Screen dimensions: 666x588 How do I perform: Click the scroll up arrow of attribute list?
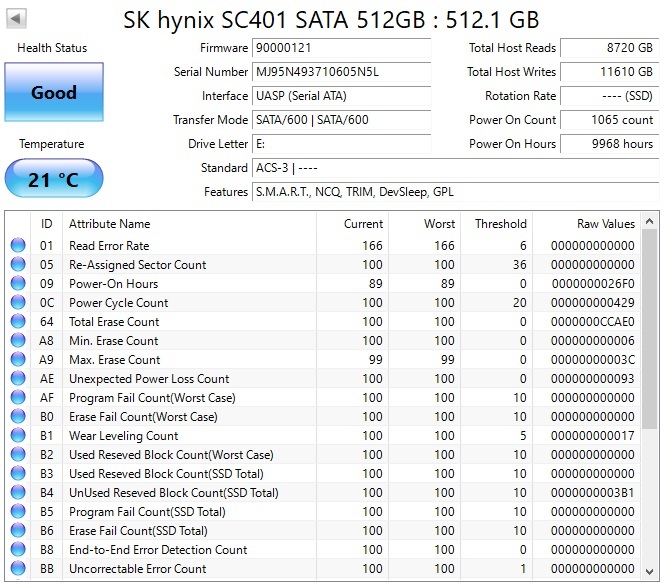(x=649, y=221)
